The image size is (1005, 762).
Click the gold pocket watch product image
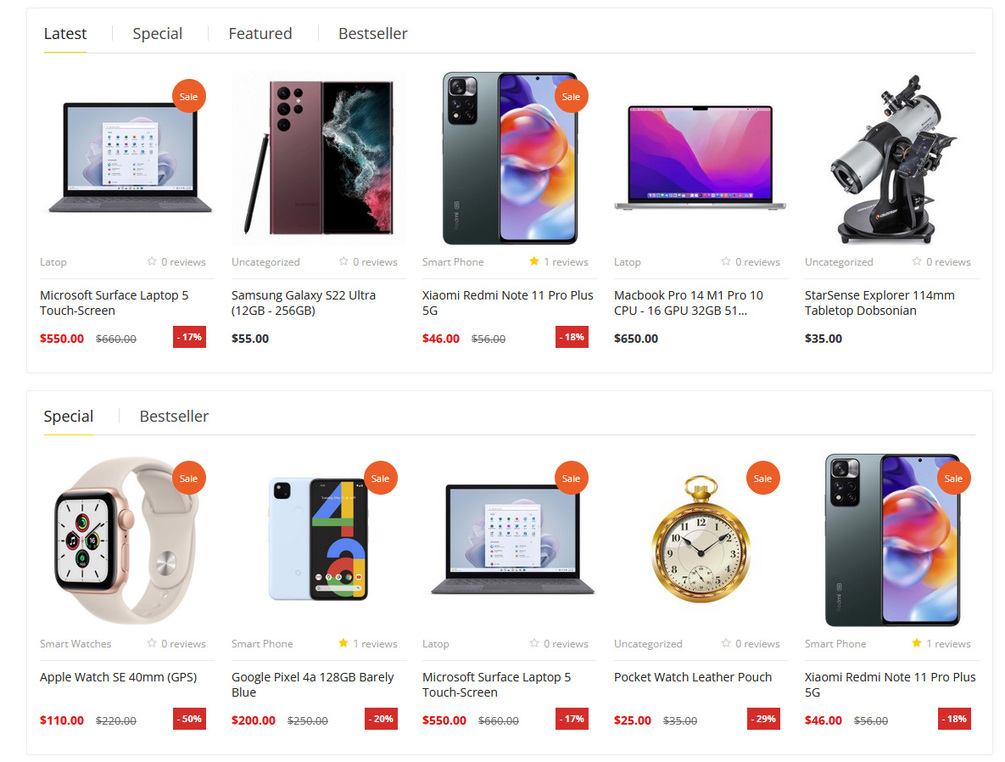pyautogui.click(x=700, y=539)
